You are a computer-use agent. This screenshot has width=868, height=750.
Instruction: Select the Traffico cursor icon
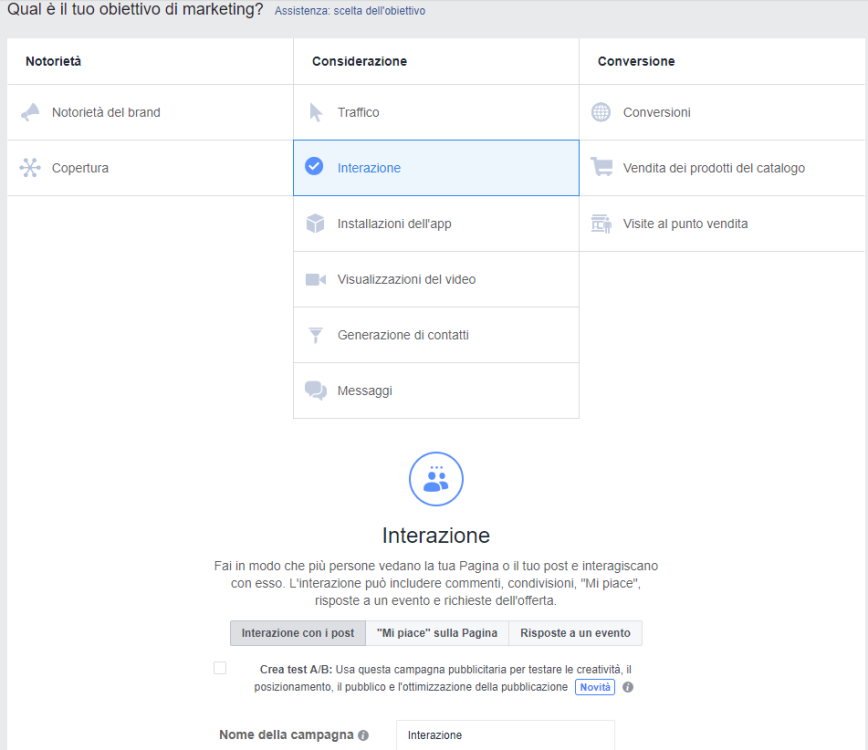pos(315,112)
